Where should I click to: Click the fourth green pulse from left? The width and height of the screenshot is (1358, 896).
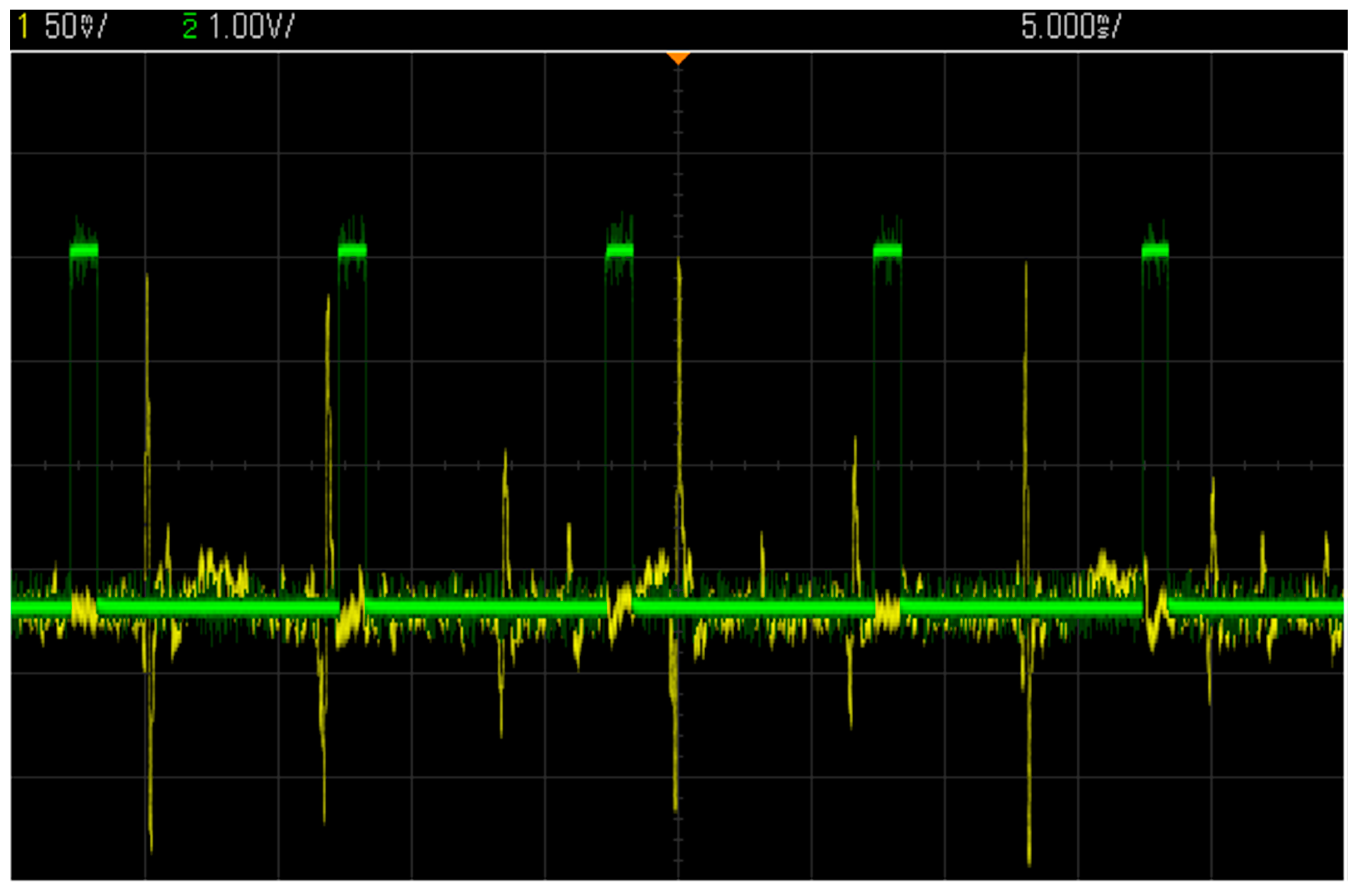(x=887, y=250)
